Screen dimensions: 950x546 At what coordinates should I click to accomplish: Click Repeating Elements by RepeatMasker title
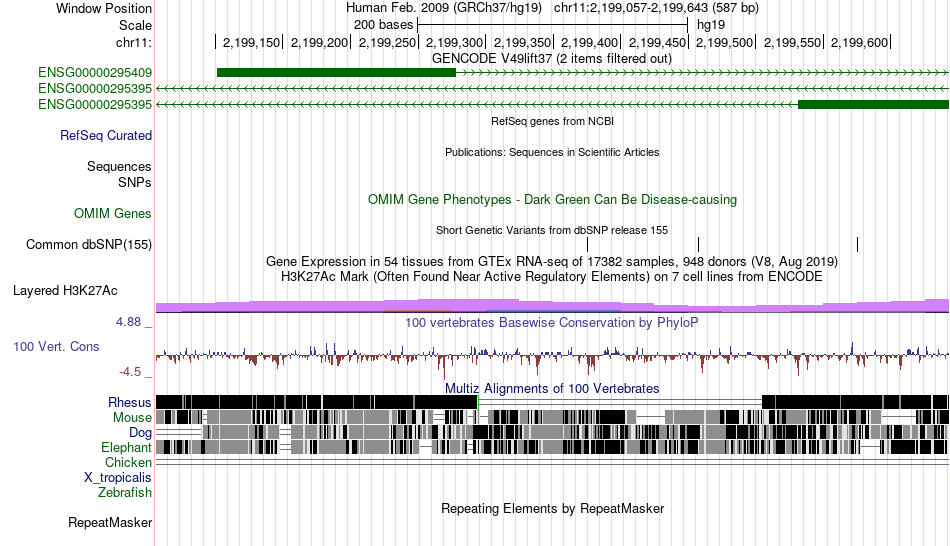pyautogui.click(x=553, y=508)
